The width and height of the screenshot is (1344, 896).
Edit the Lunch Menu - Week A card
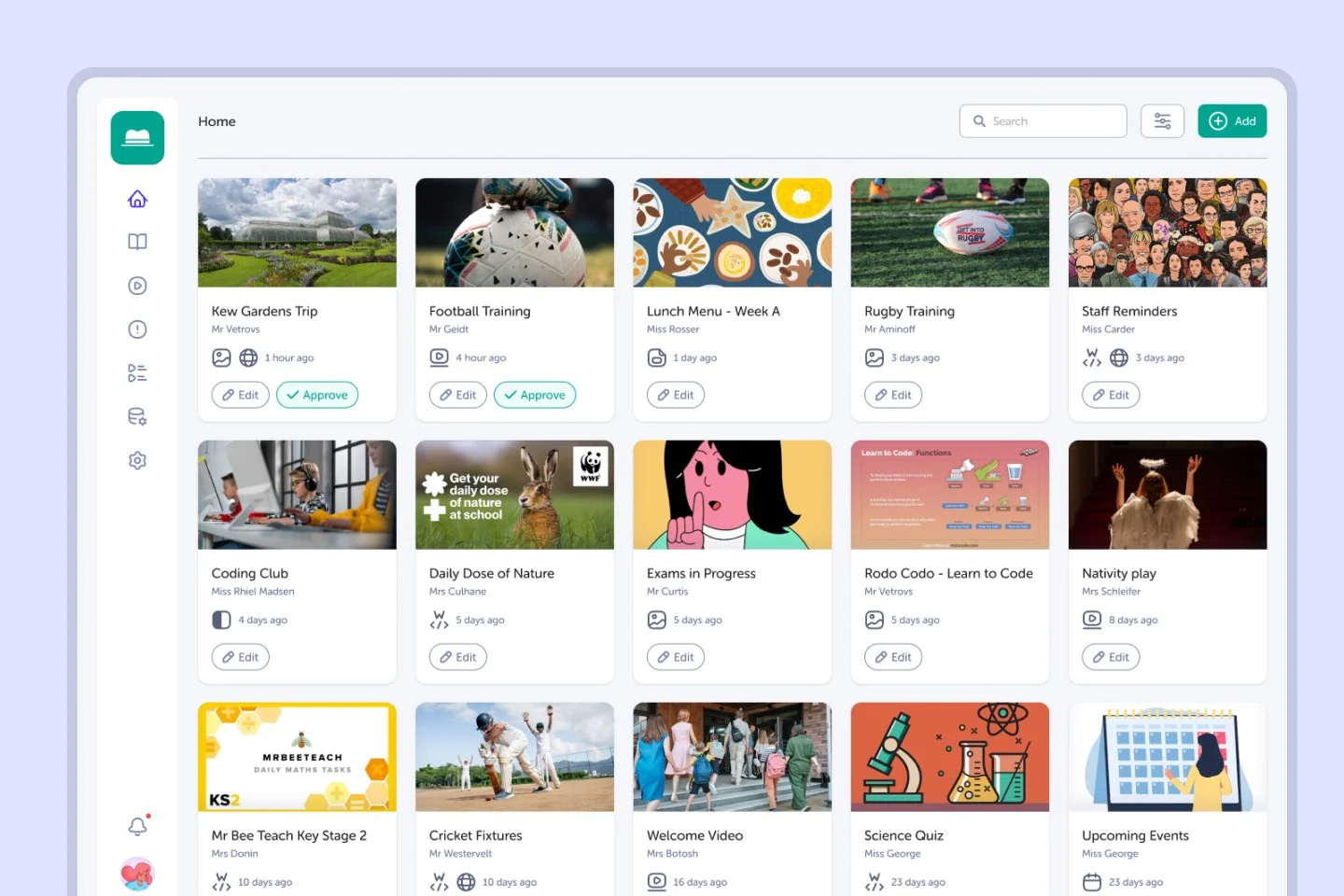[x=676, y=395]
